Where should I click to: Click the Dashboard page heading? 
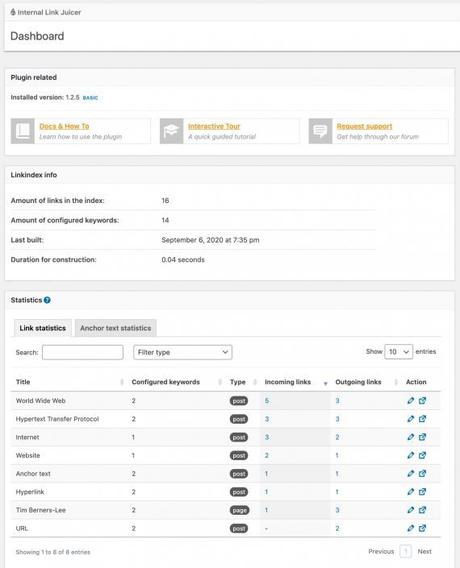37,36
